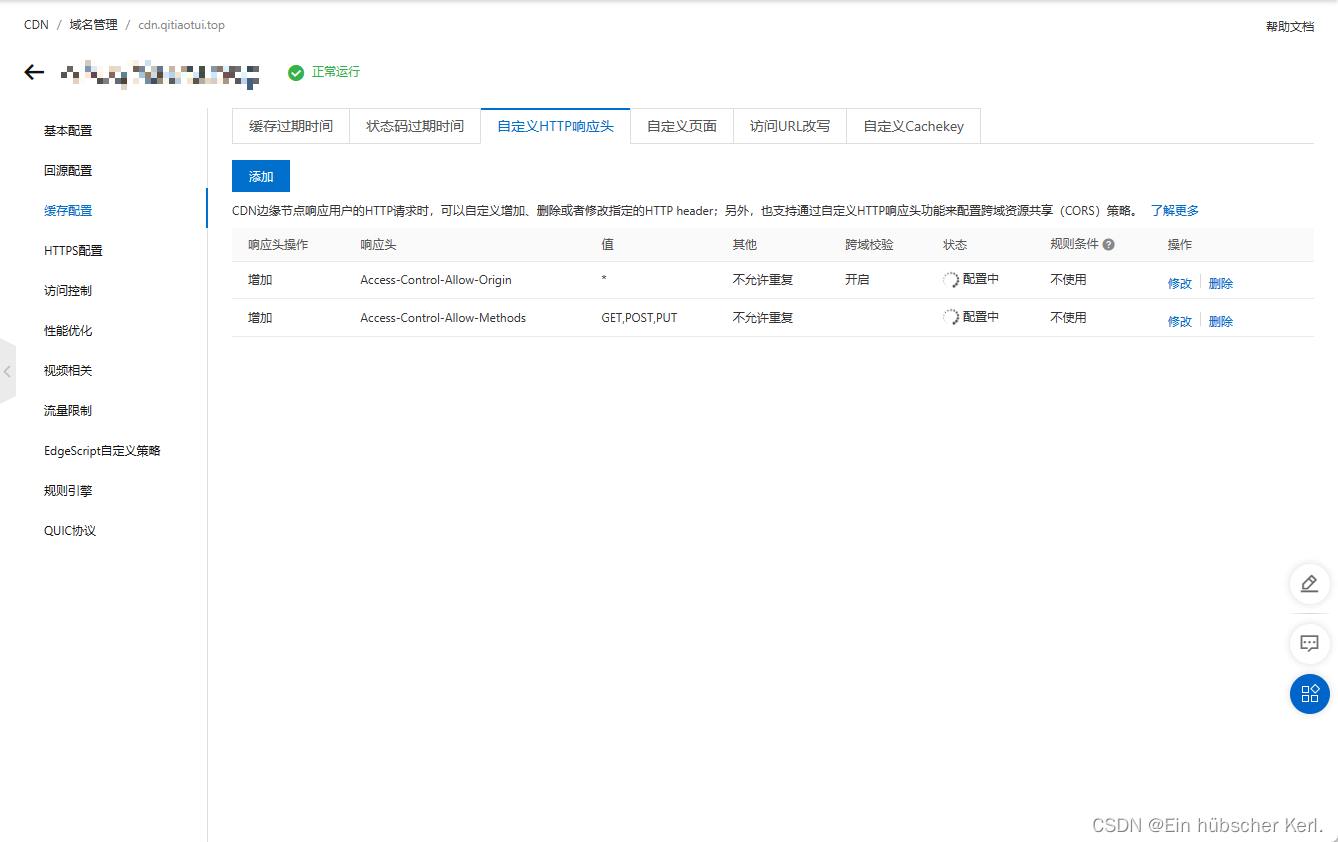This screenshot has height=842, width=1338.
Task: Click the Access-Control-Allow-Origin header cell
Action: [436, 280]
